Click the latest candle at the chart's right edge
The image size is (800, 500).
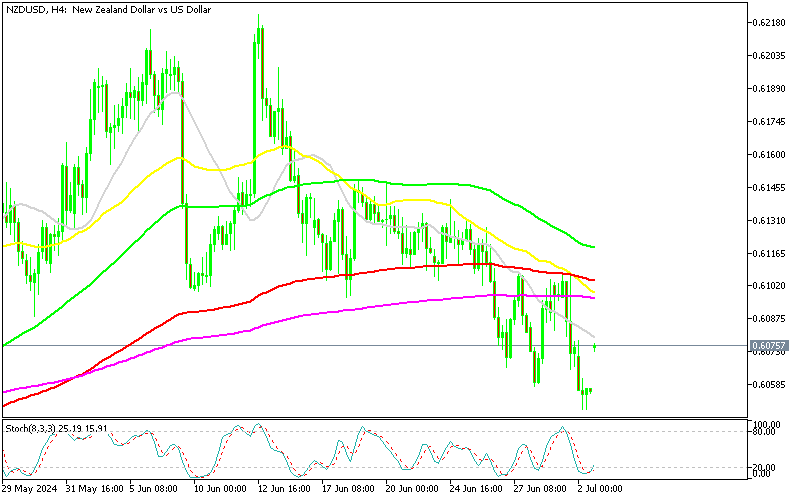[596, 346]
